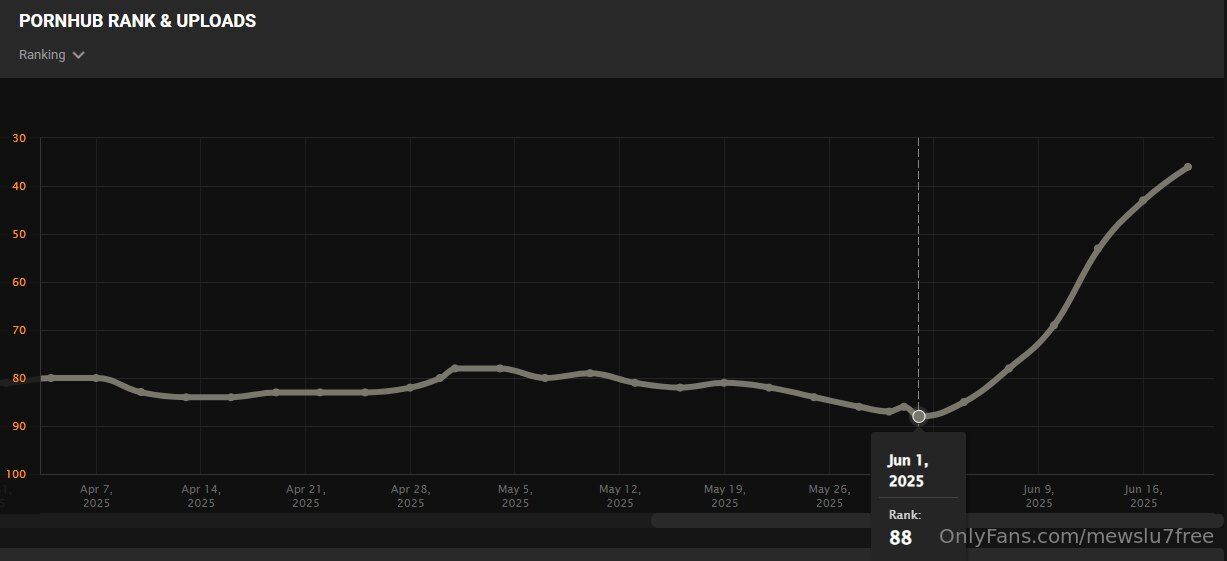Click the Rank 88 value in tooltip
The image size is (1227, 561).
click(900, 537)
